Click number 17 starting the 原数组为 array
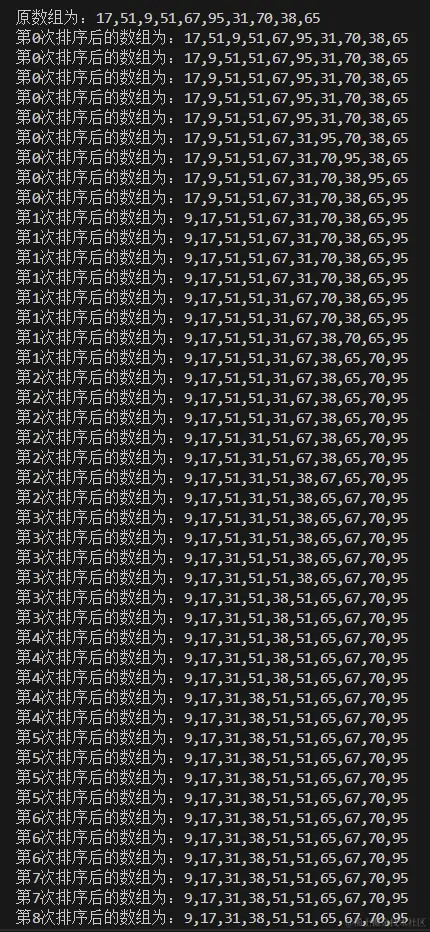This screenshot has height=932, width=430. [103, 18]
